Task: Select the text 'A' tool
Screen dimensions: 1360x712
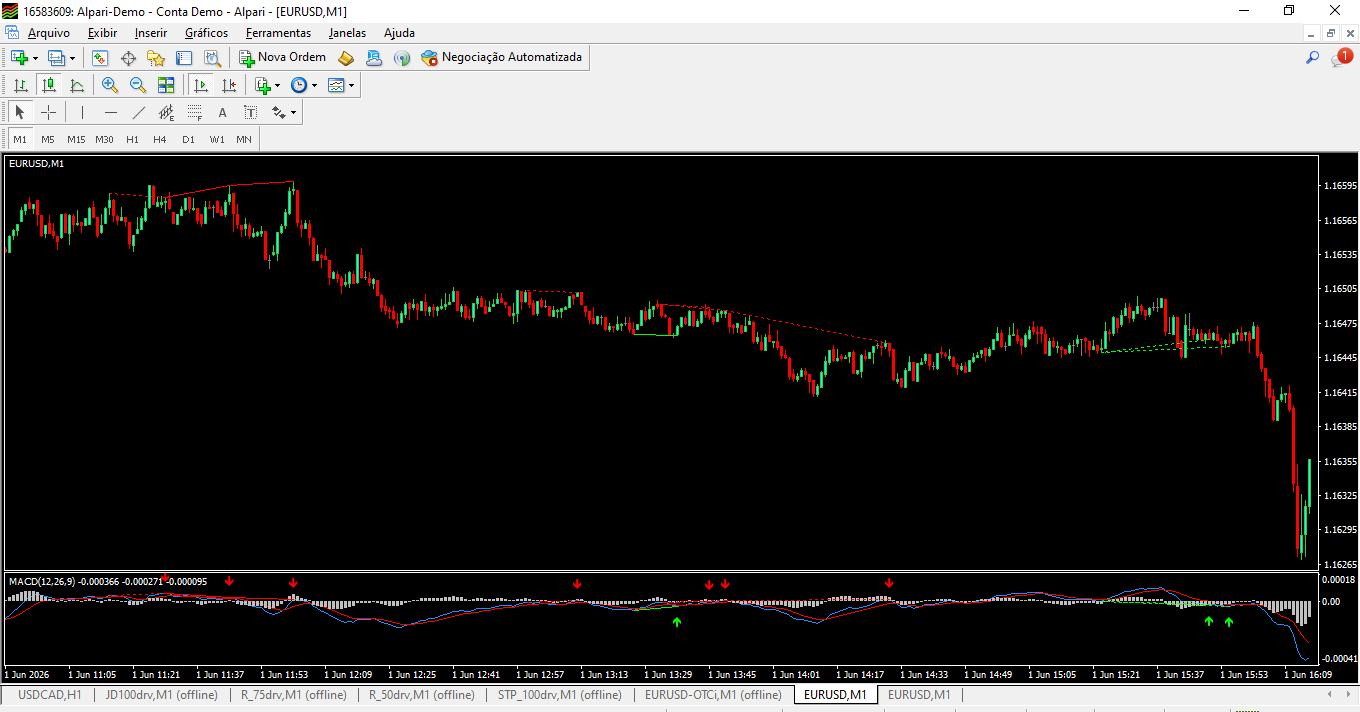Action: coord(222,112)
